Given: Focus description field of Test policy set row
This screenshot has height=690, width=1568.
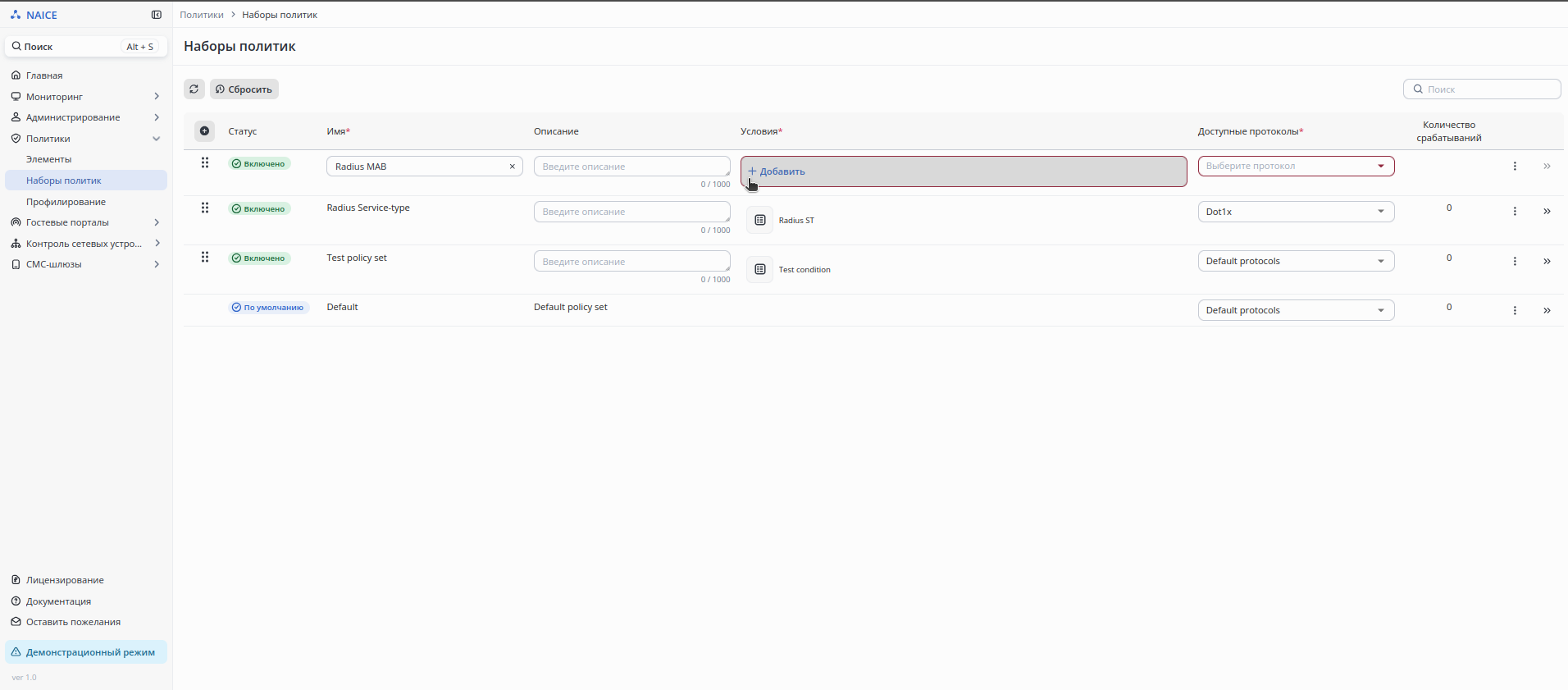Looking at the screenshot, I should pos(632,261).
